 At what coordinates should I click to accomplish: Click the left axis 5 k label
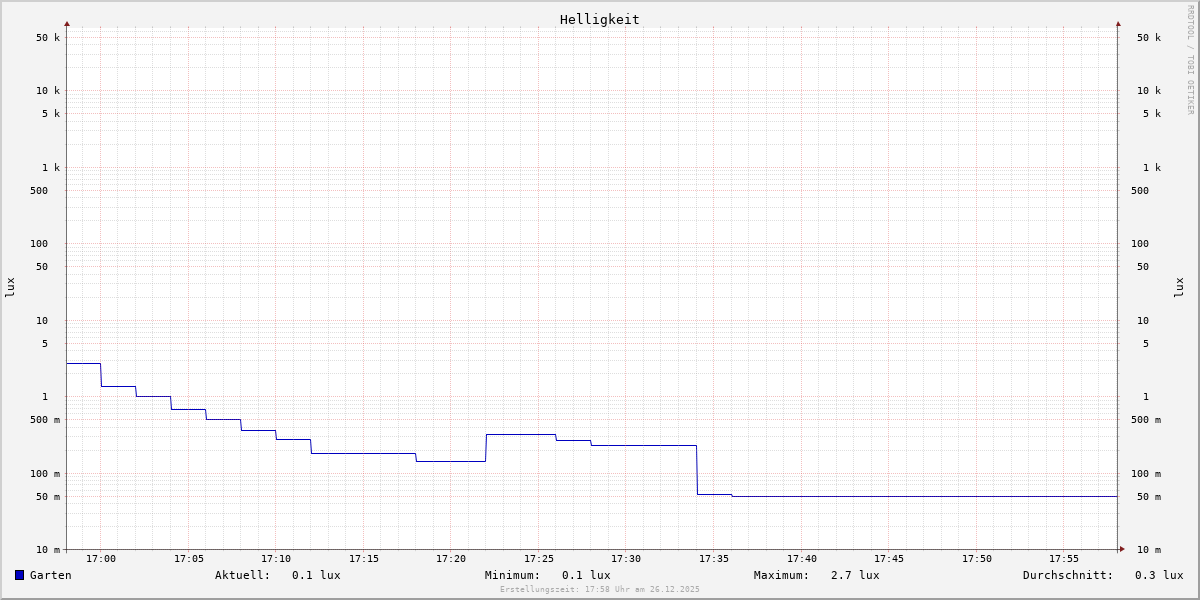(51, 114)
